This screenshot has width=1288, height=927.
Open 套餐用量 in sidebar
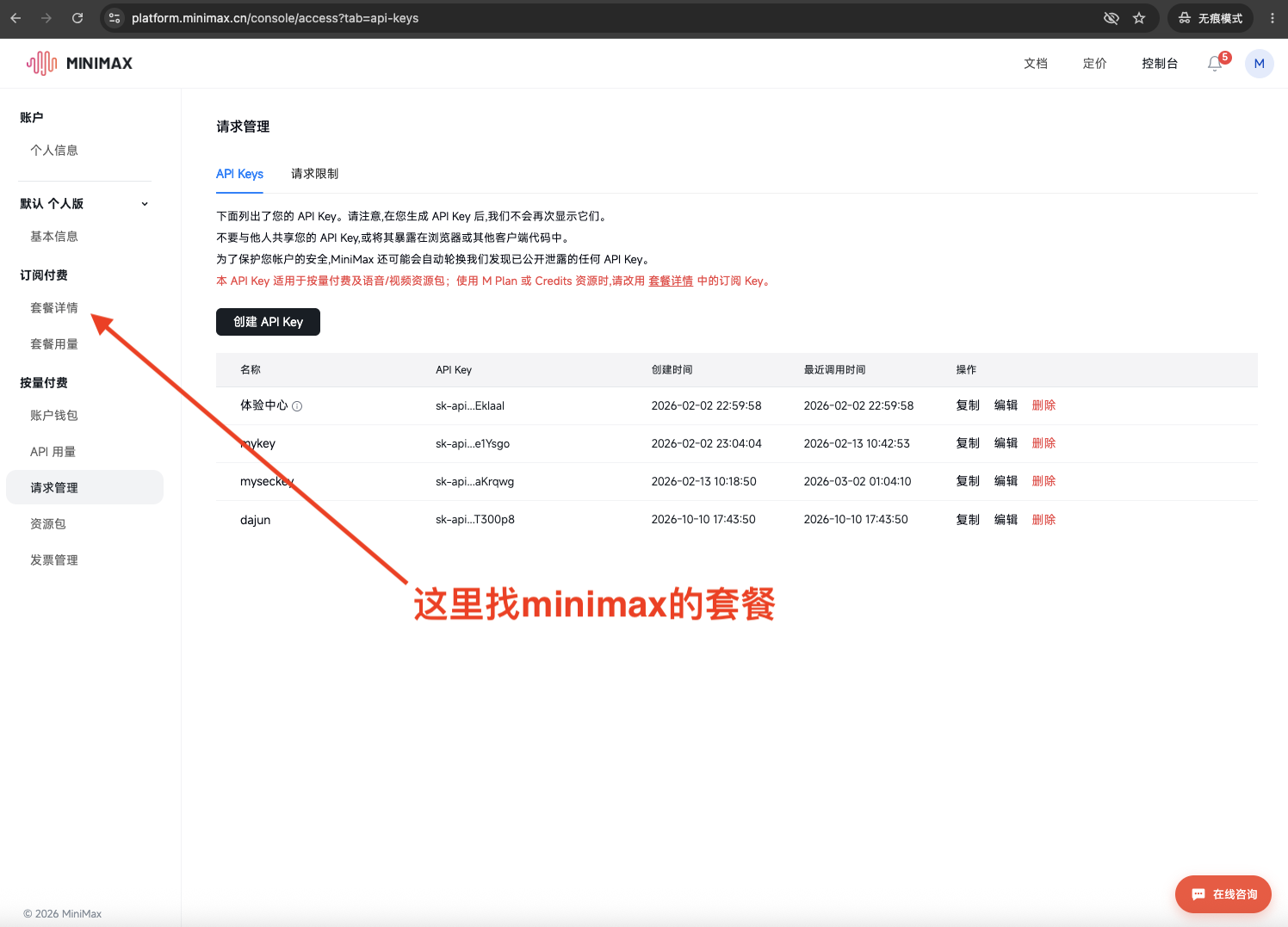click(54, 343)
